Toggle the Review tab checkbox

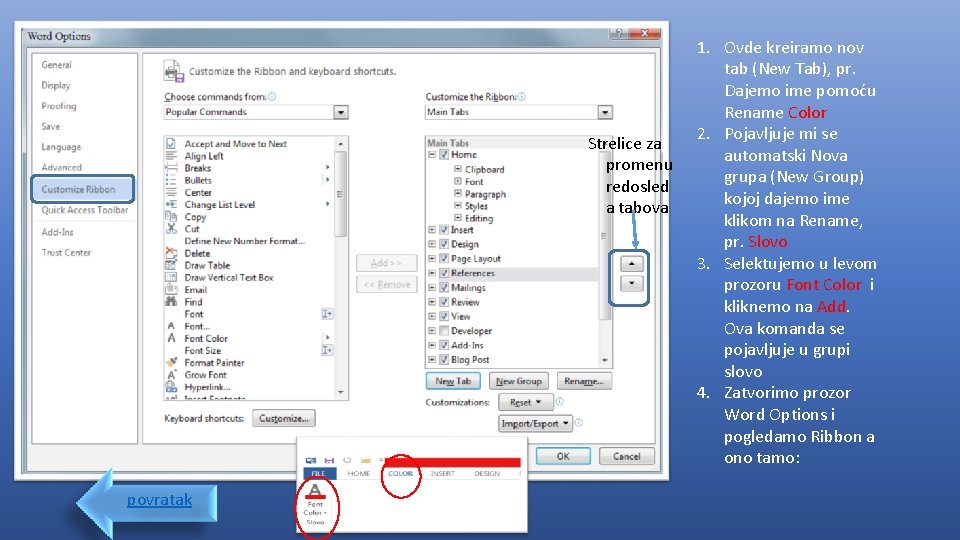pos(444,302)
